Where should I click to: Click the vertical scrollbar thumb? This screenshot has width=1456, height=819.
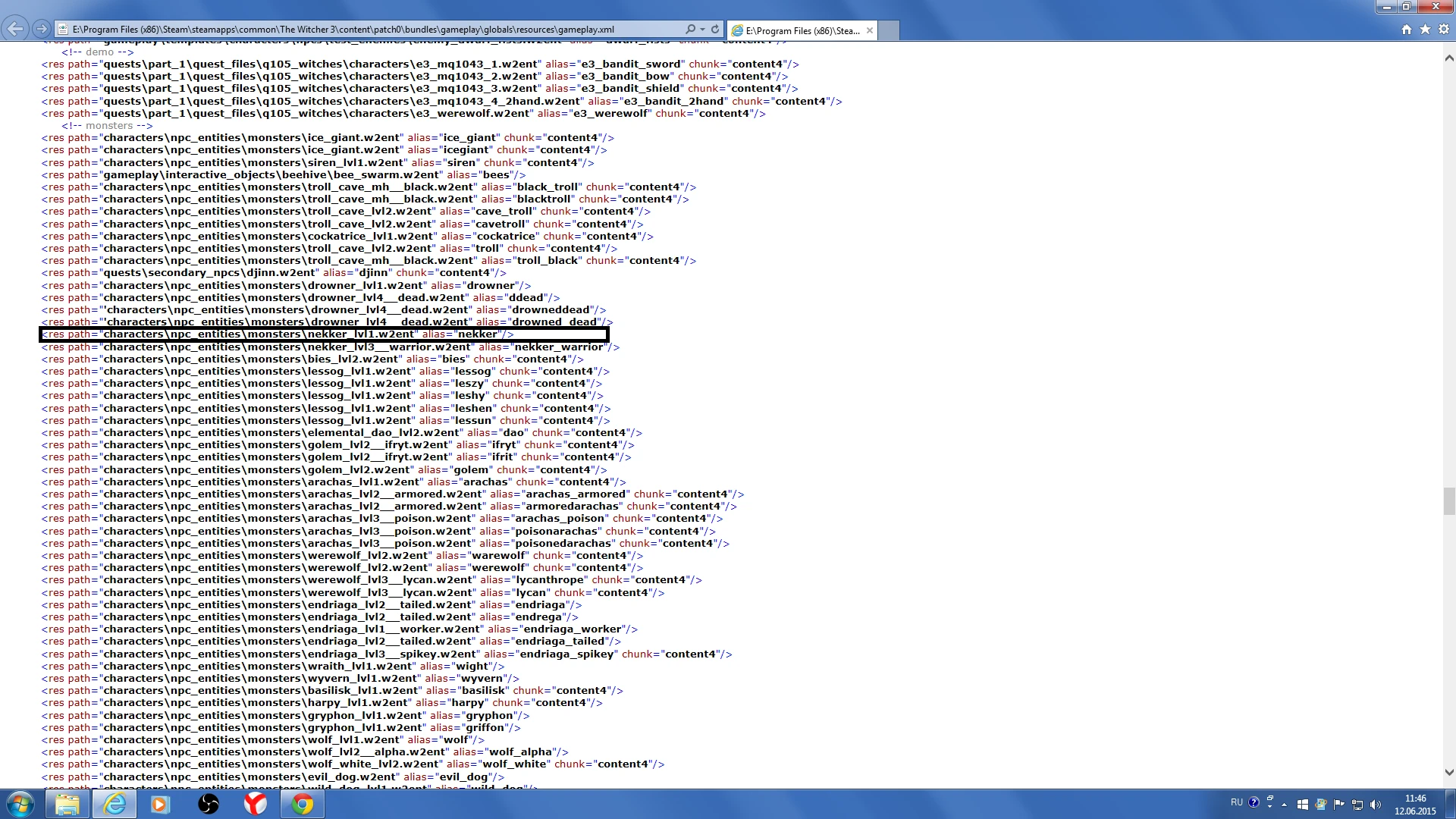point(1449,501)
